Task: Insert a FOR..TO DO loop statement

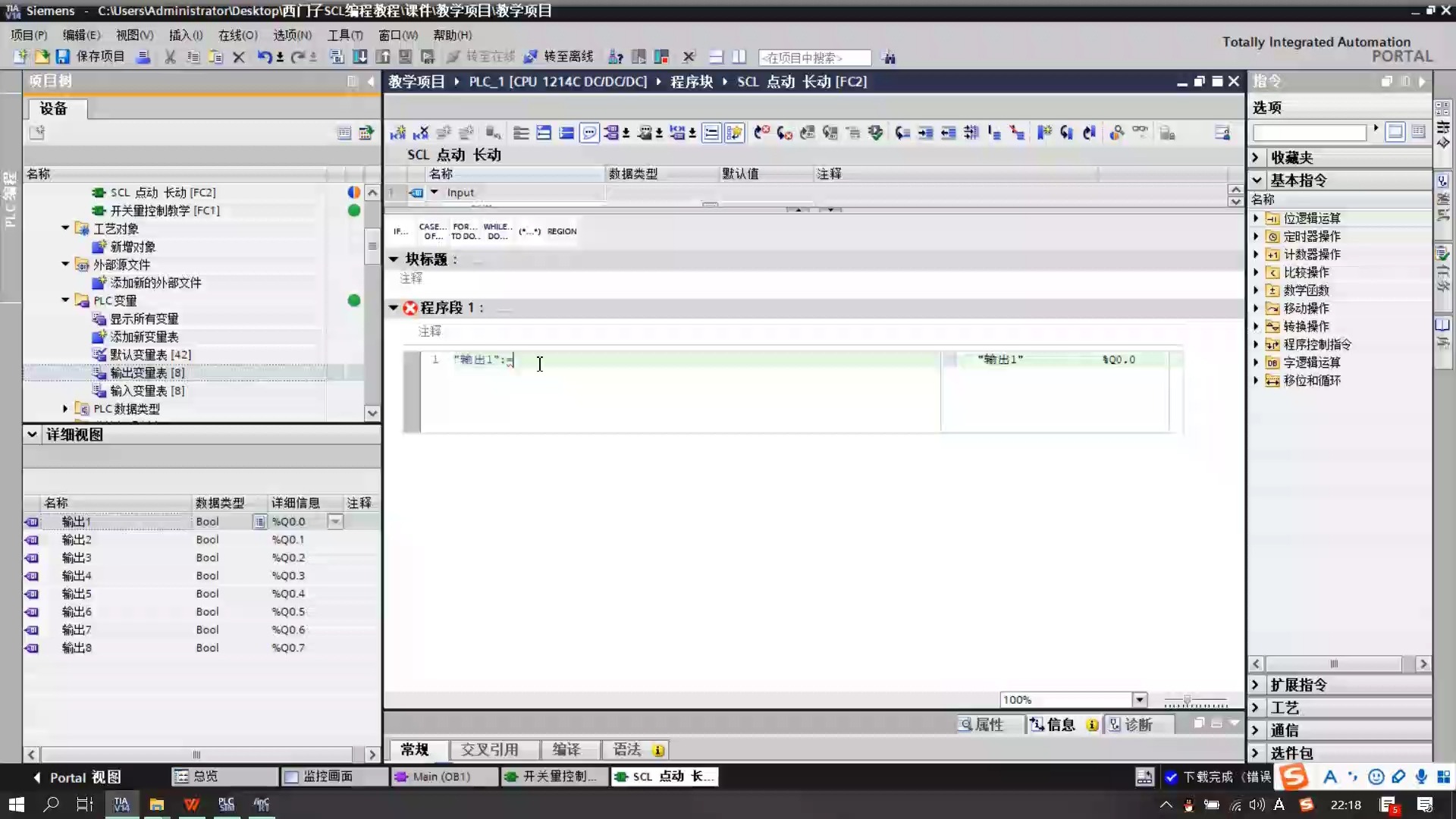Action: pos(464,231)
